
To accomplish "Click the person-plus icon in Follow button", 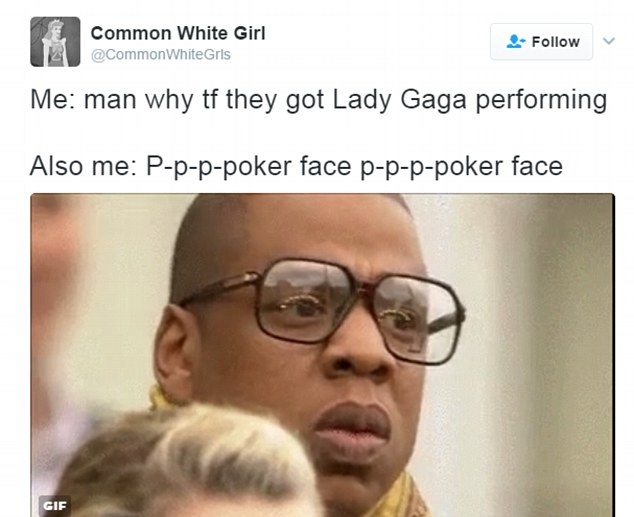I will (x=516, y=42).
